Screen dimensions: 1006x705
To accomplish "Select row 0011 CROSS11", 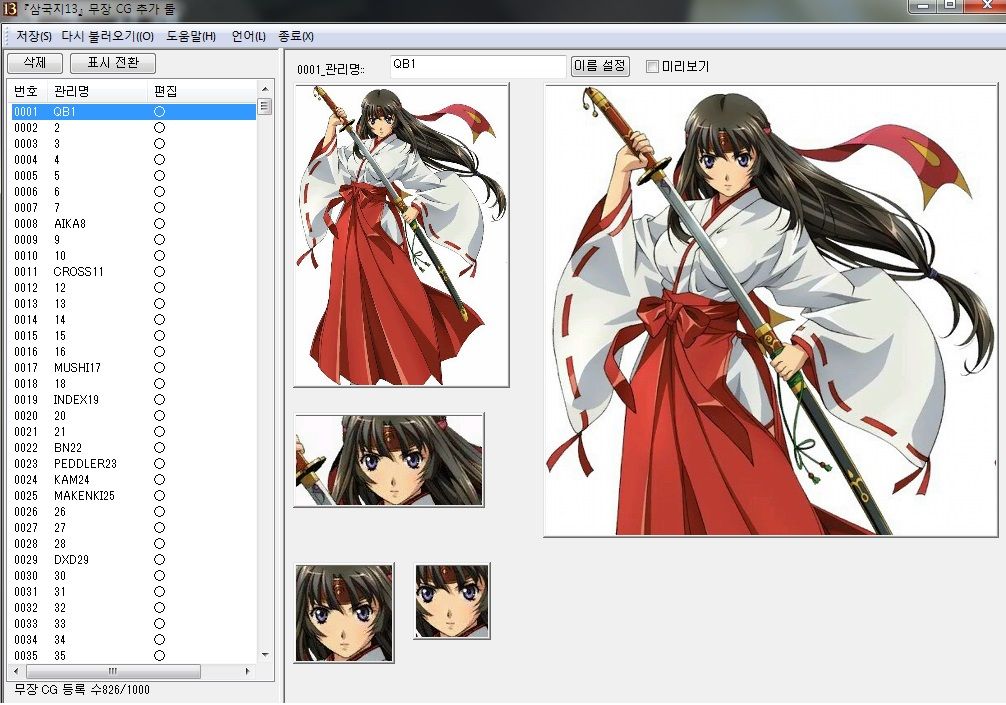I will [x=133, y=272].
